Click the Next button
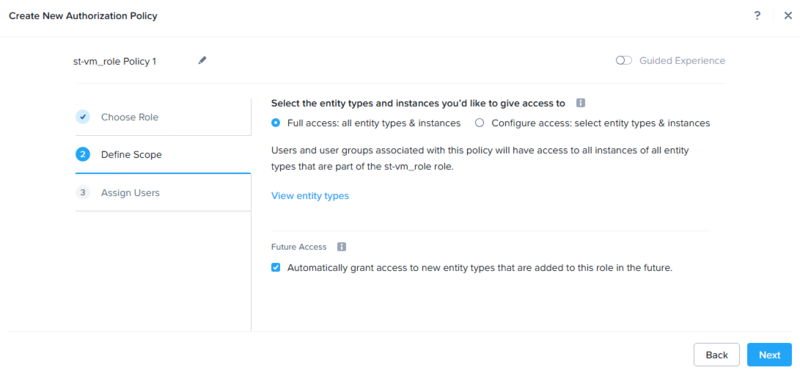Screen dimensions: 800x373 [769, 355]
